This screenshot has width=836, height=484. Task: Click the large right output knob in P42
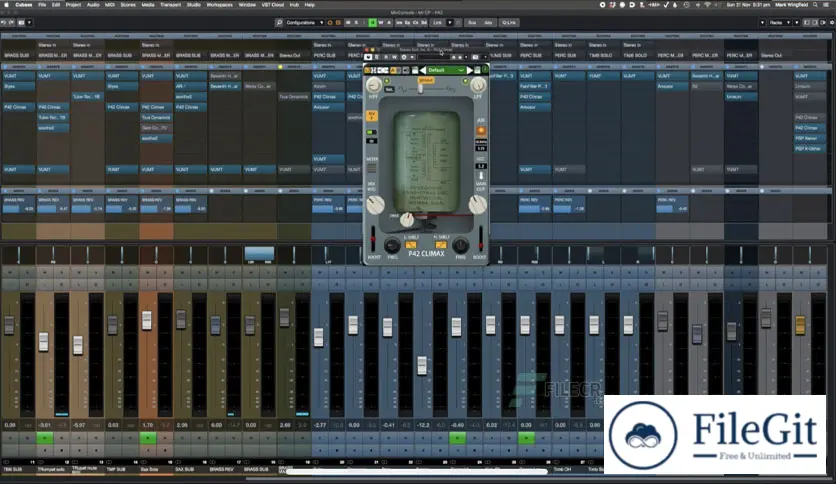point(477,205)
